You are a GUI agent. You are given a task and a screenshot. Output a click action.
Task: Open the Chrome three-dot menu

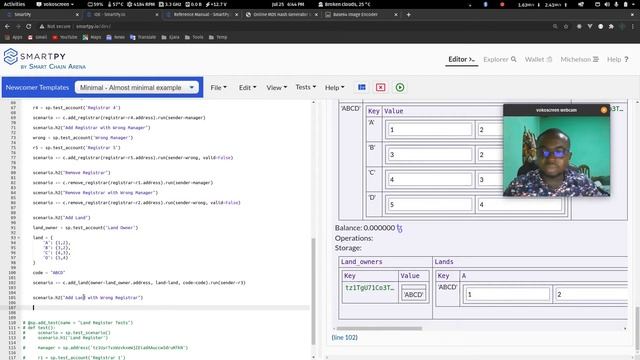(633, 26)
